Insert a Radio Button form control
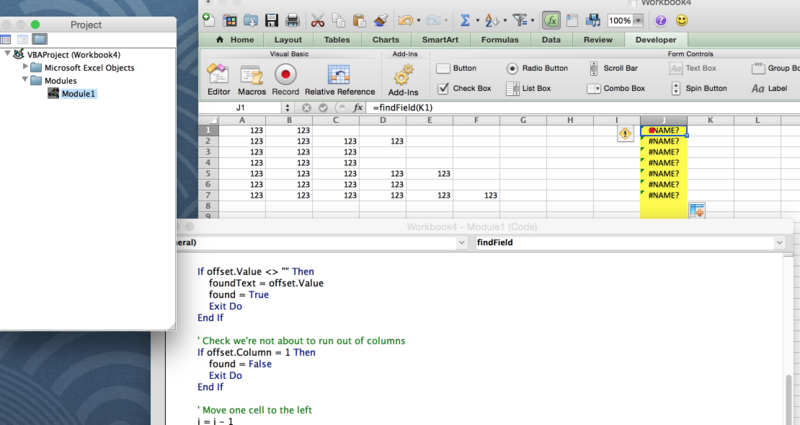Screen dimensions: 800x425 tap(537, 68)
